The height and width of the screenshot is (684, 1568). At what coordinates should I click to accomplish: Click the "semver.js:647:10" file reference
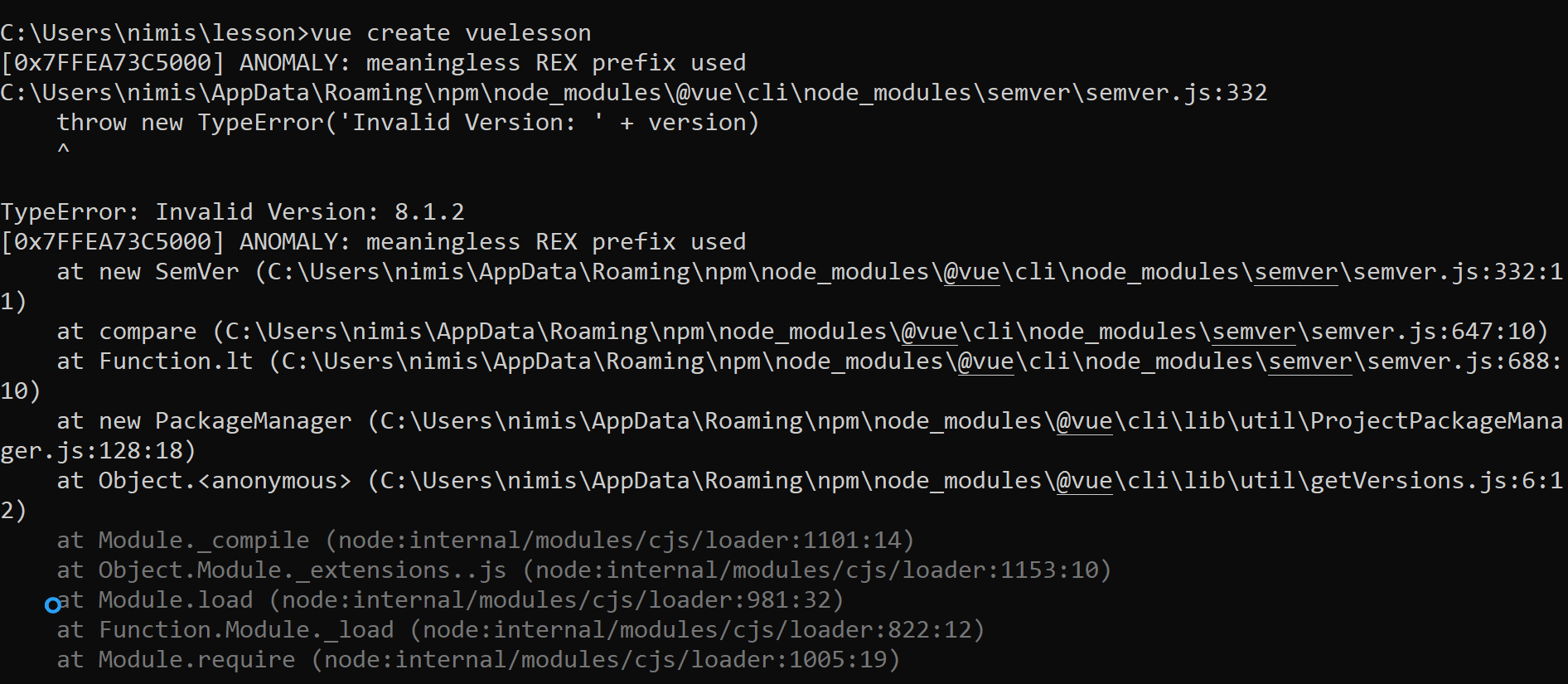coord(1422,332)
